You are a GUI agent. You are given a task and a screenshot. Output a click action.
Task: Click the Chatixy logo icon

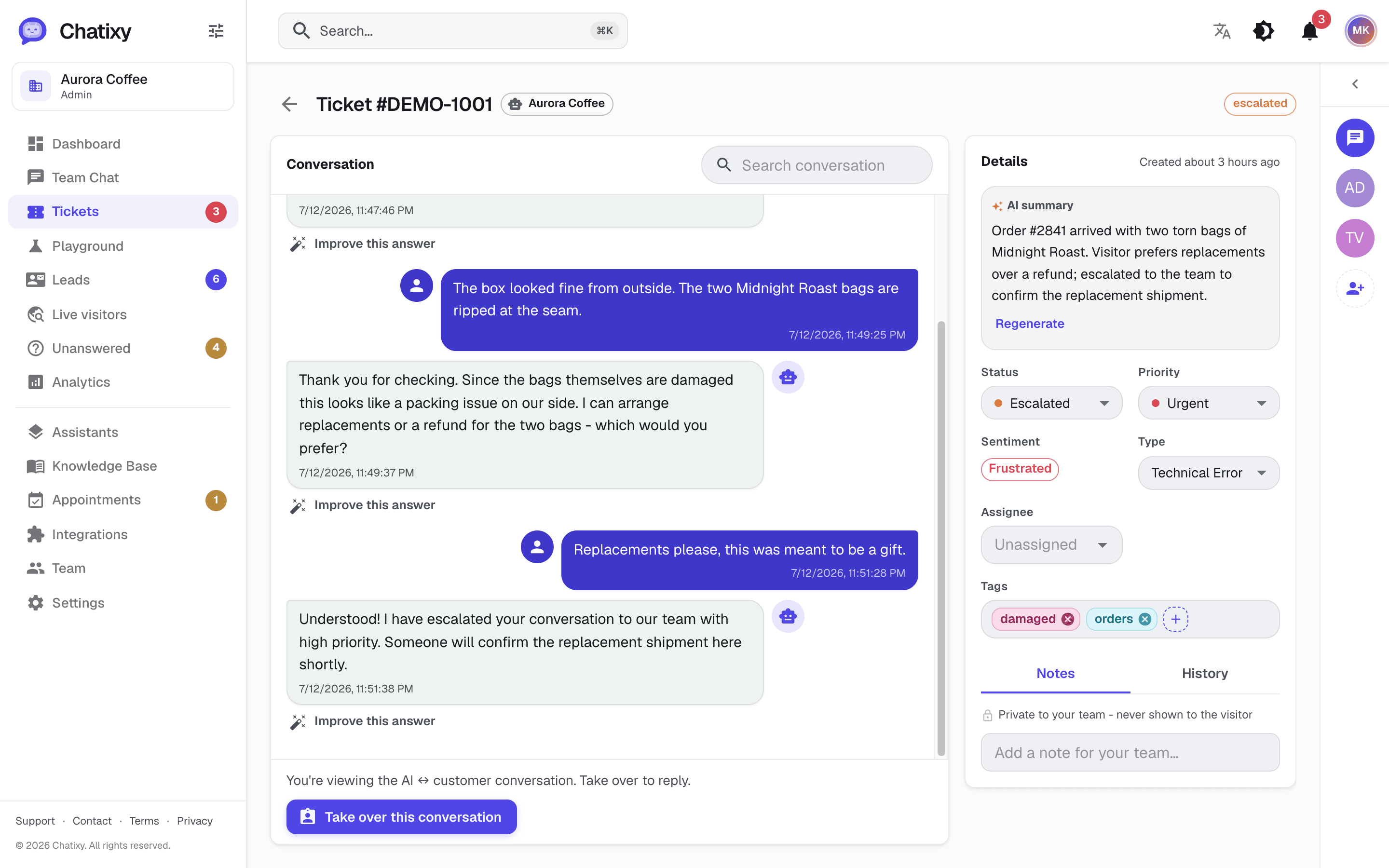[x=32, y=30]
